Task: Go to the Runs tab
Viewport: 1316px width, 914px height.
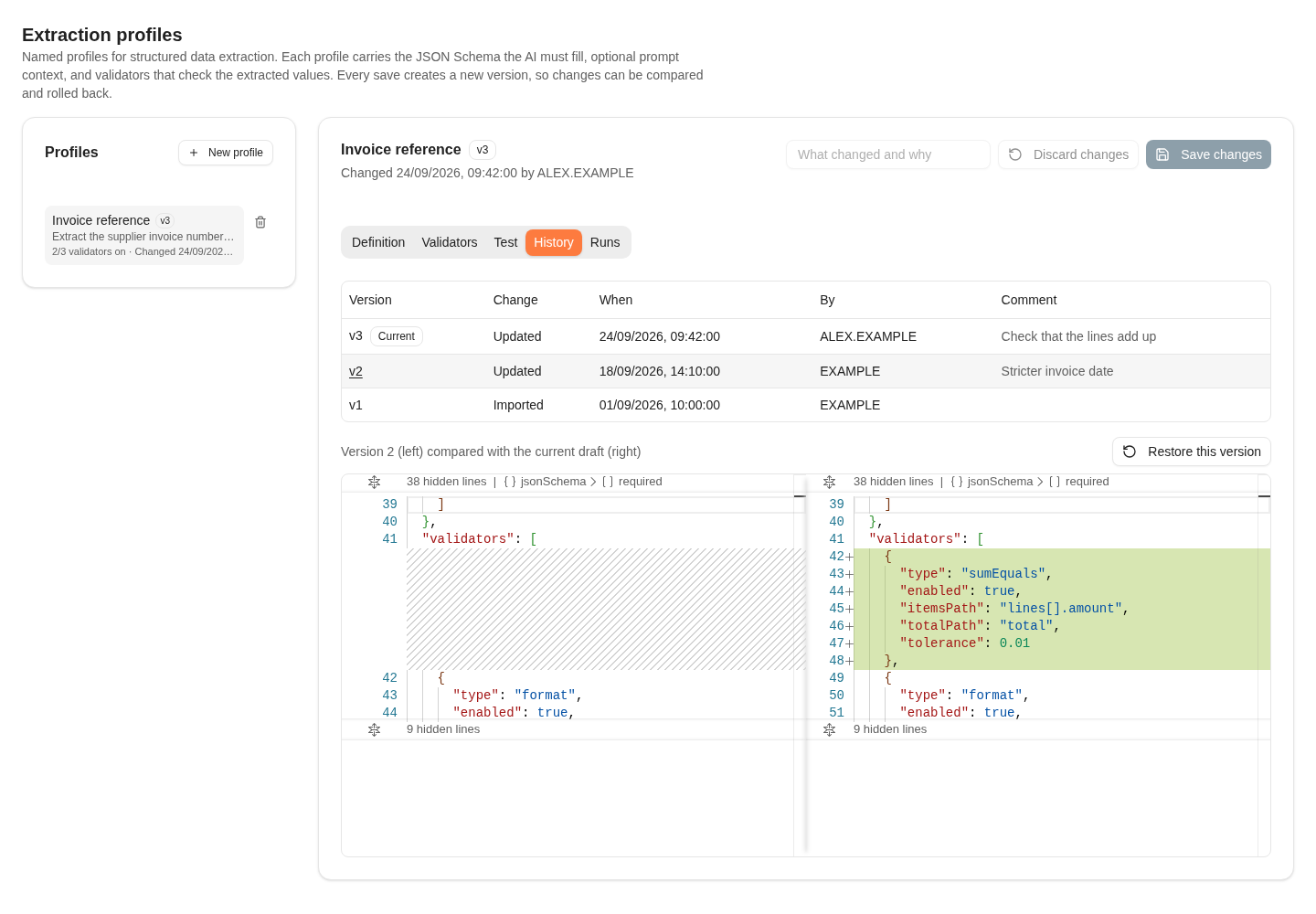Action: (x=605, y=242)
